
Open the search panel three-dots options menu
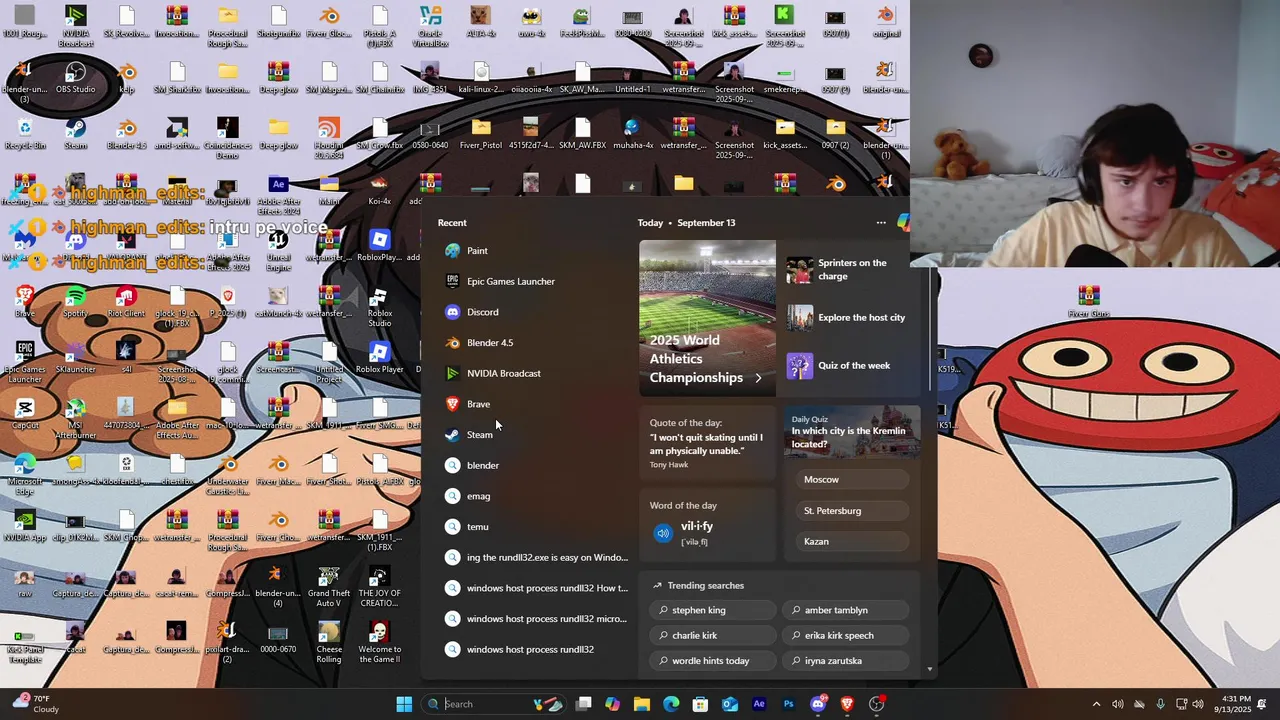(x=881, y=223)
